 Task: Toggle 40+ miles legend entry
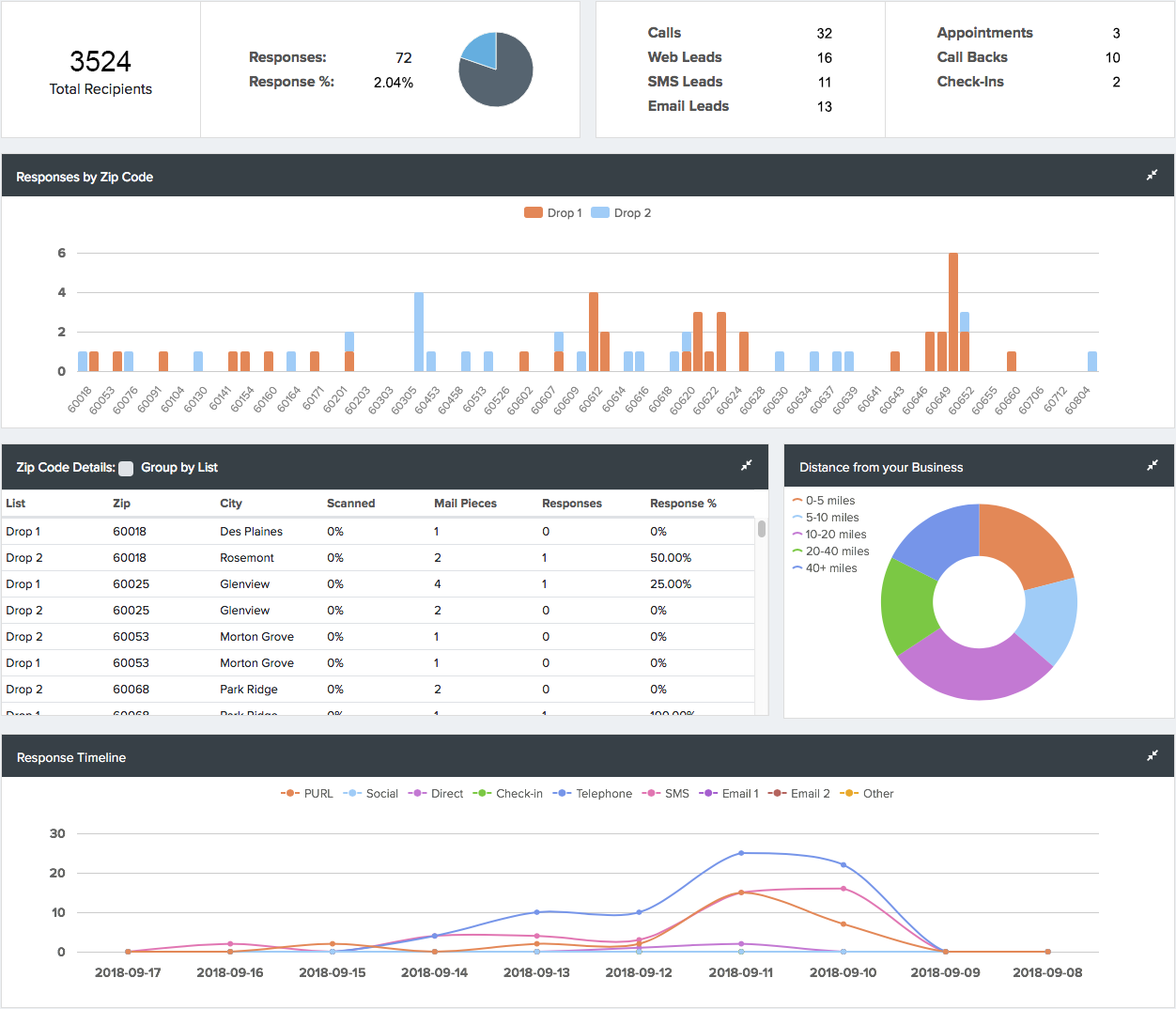(825, 568)
